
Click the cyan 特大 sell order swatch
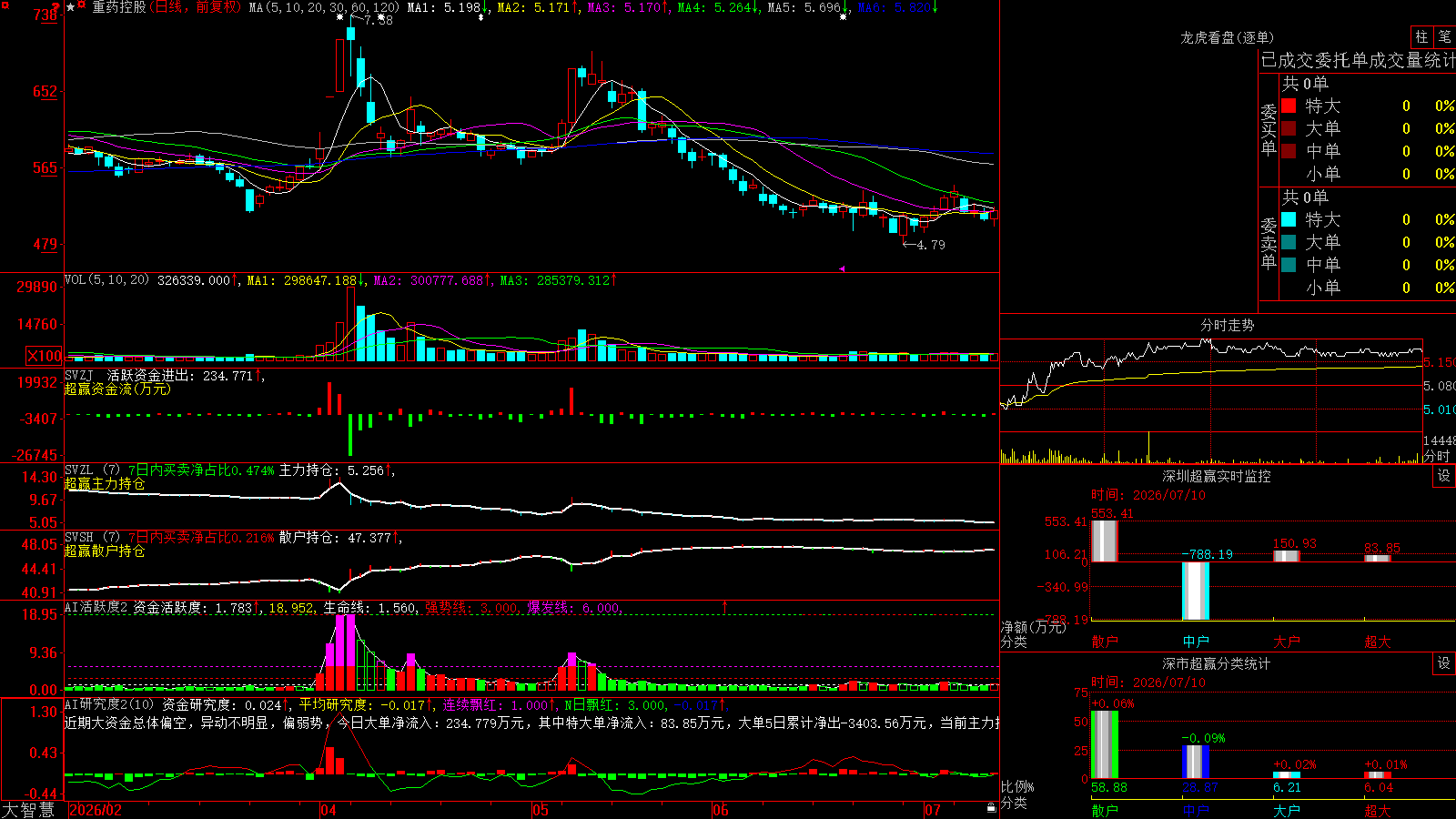click(x=1289, y=219)
